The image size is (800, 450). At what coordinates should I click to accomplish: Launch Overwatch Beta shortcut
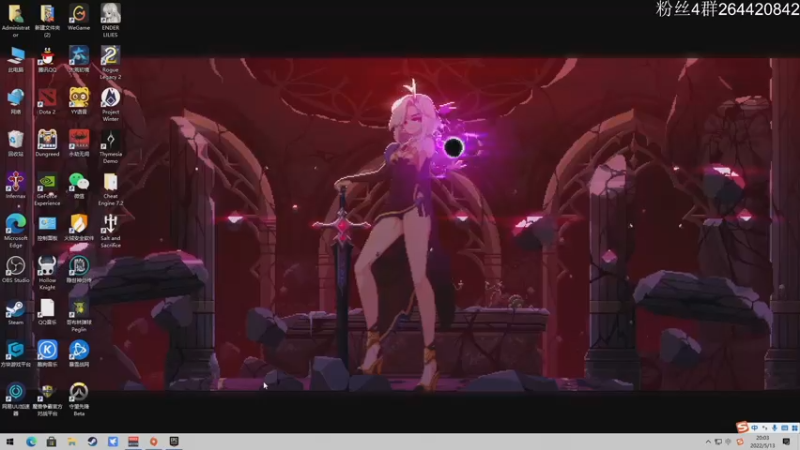click(79, 399)
